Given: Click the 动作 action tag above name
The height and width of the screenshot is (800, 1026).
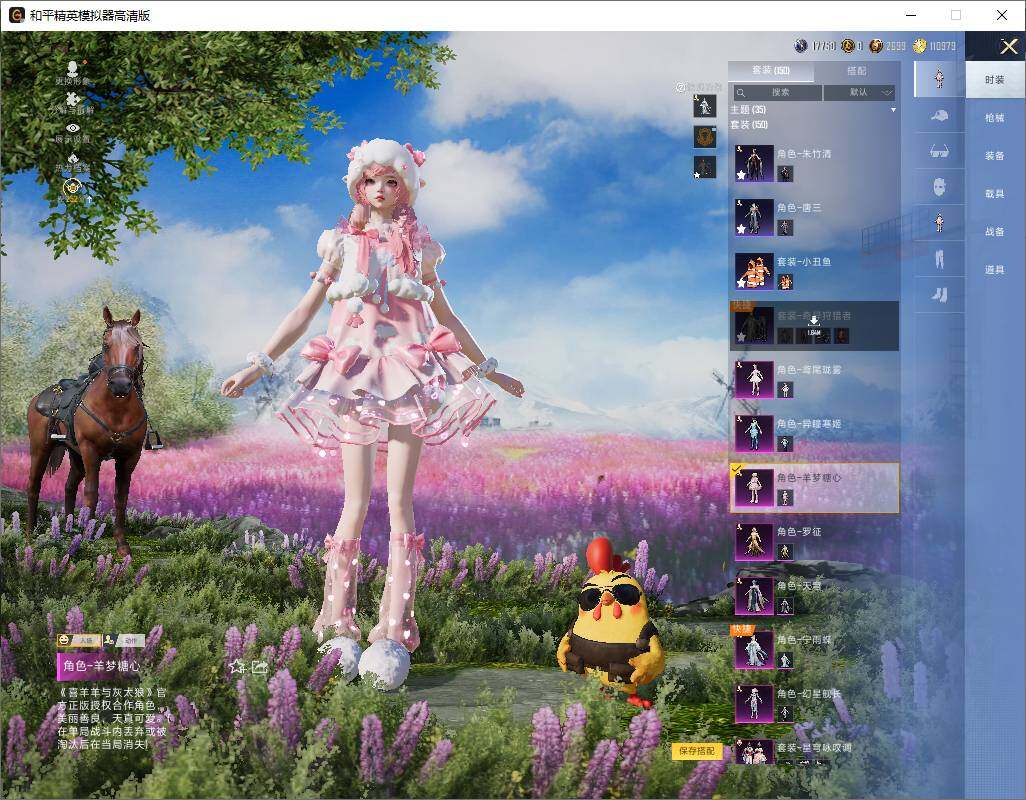Looking at the screenshot, I should tap(124, 640).
